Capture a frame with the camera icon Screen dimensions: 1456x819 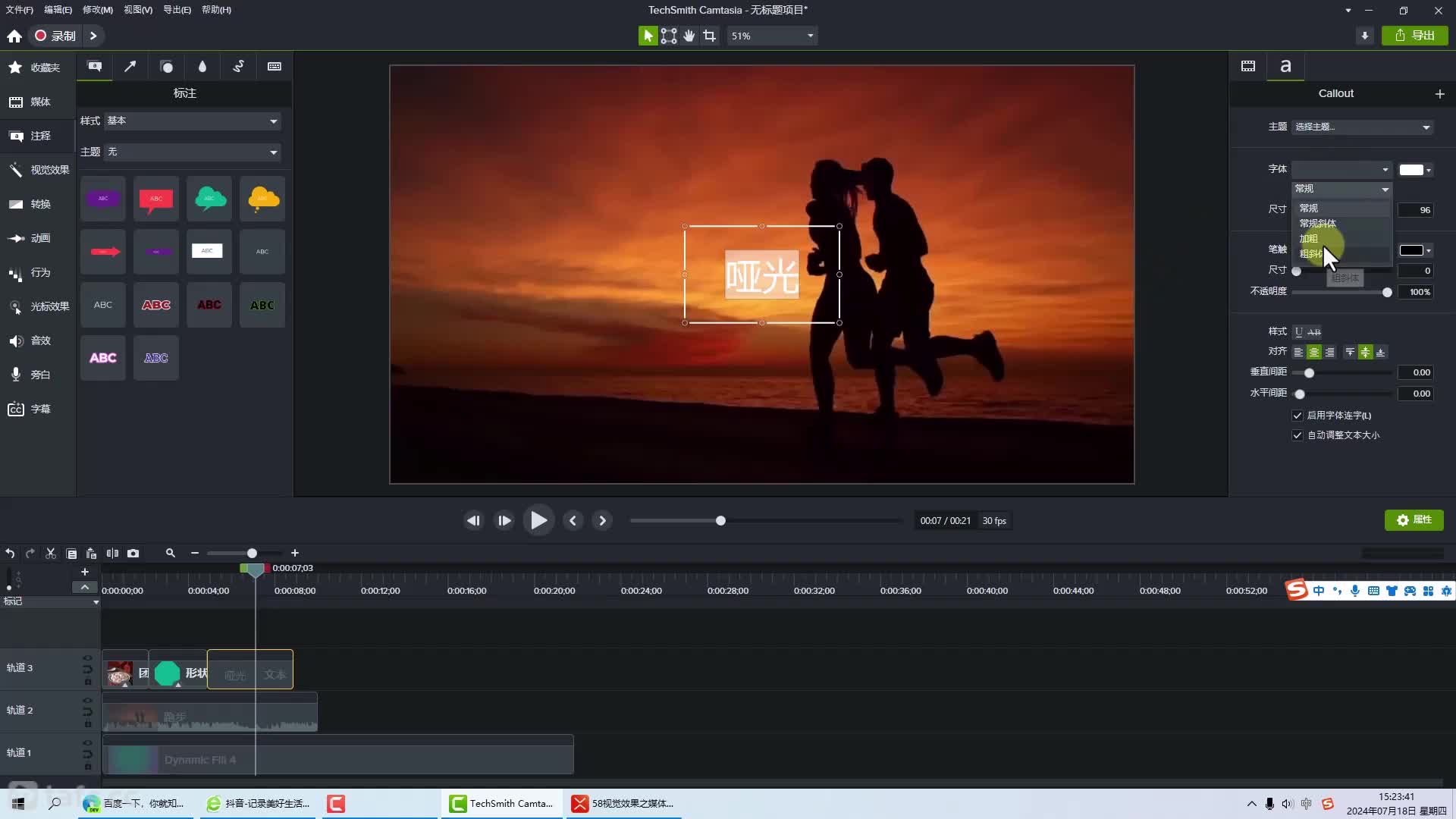click(x=133, y=554)
